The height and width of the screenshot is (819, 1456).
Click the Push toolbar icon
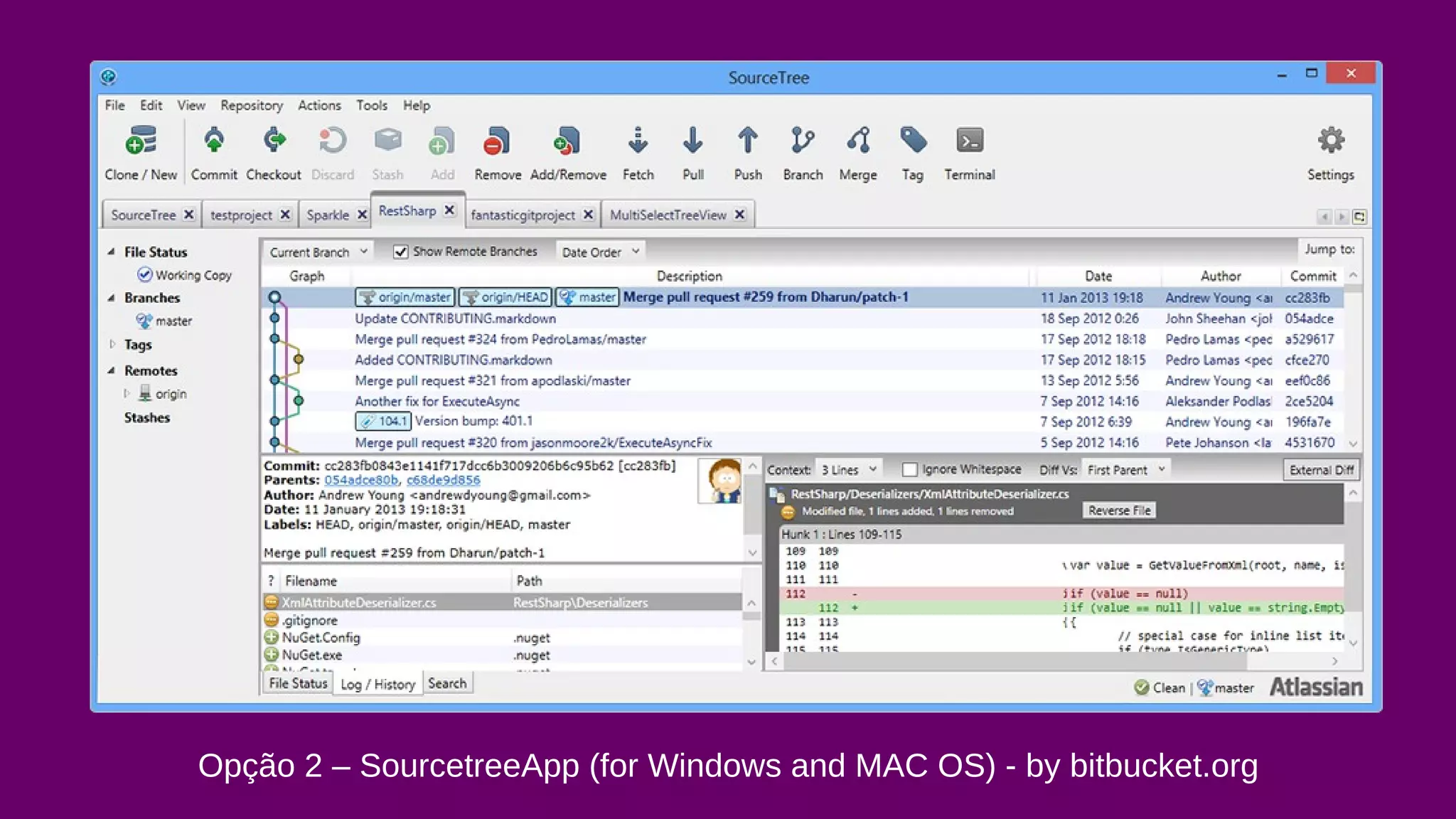tap(747, 141)
